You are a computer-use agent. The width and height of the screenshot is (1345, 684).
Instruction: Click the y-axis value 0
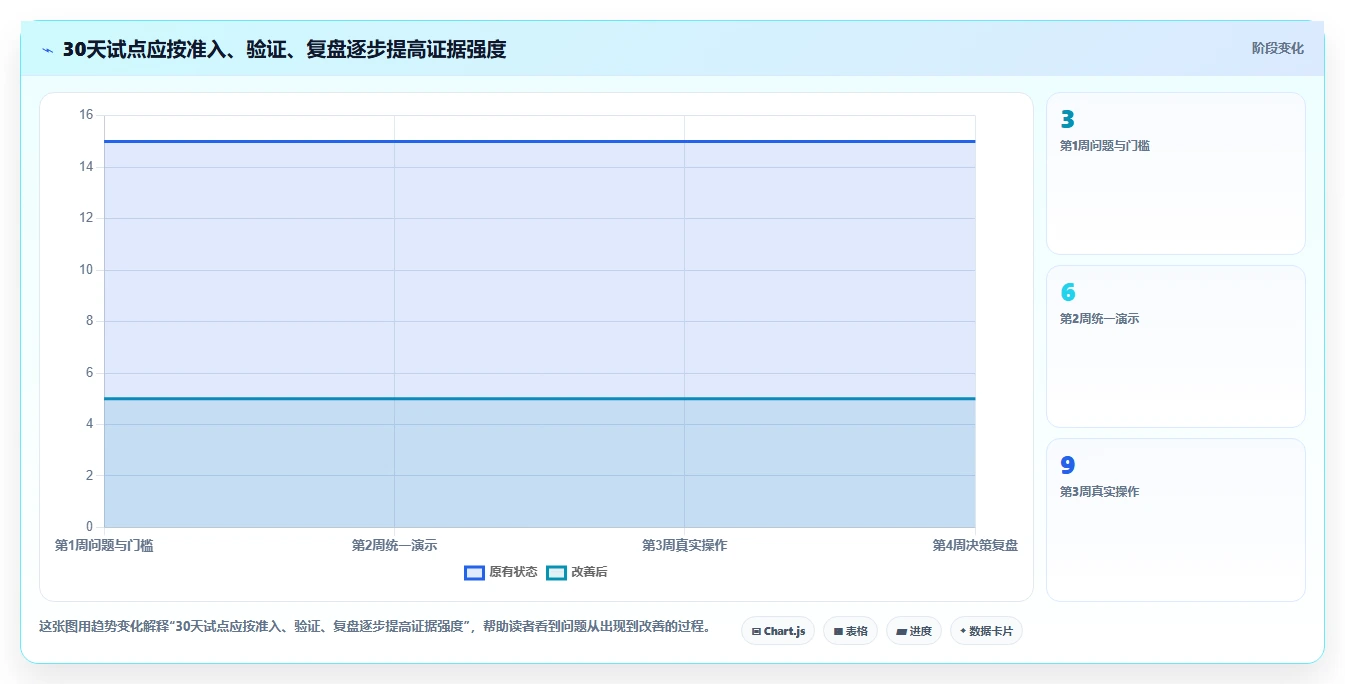[89, 527]
